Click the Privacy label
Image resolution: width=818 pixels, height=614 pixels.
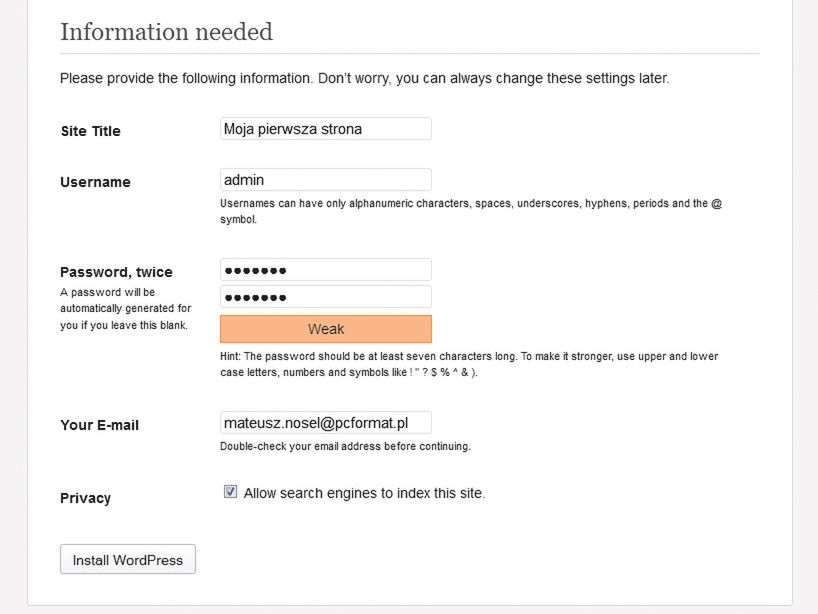click(85, 498)
